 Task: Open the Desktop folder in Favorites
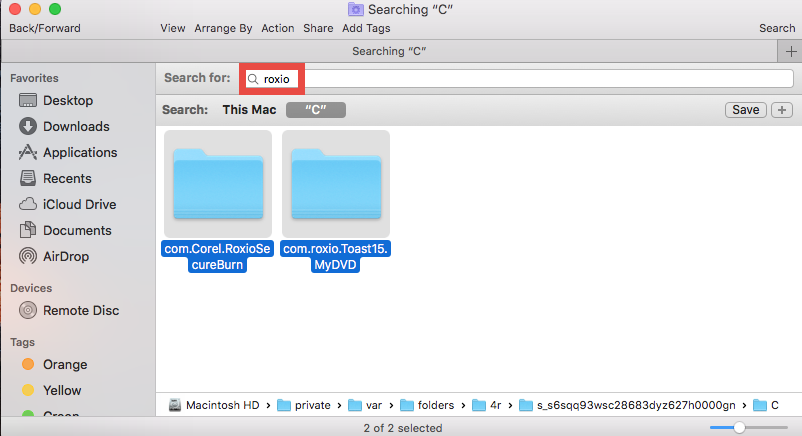[56, 100]
